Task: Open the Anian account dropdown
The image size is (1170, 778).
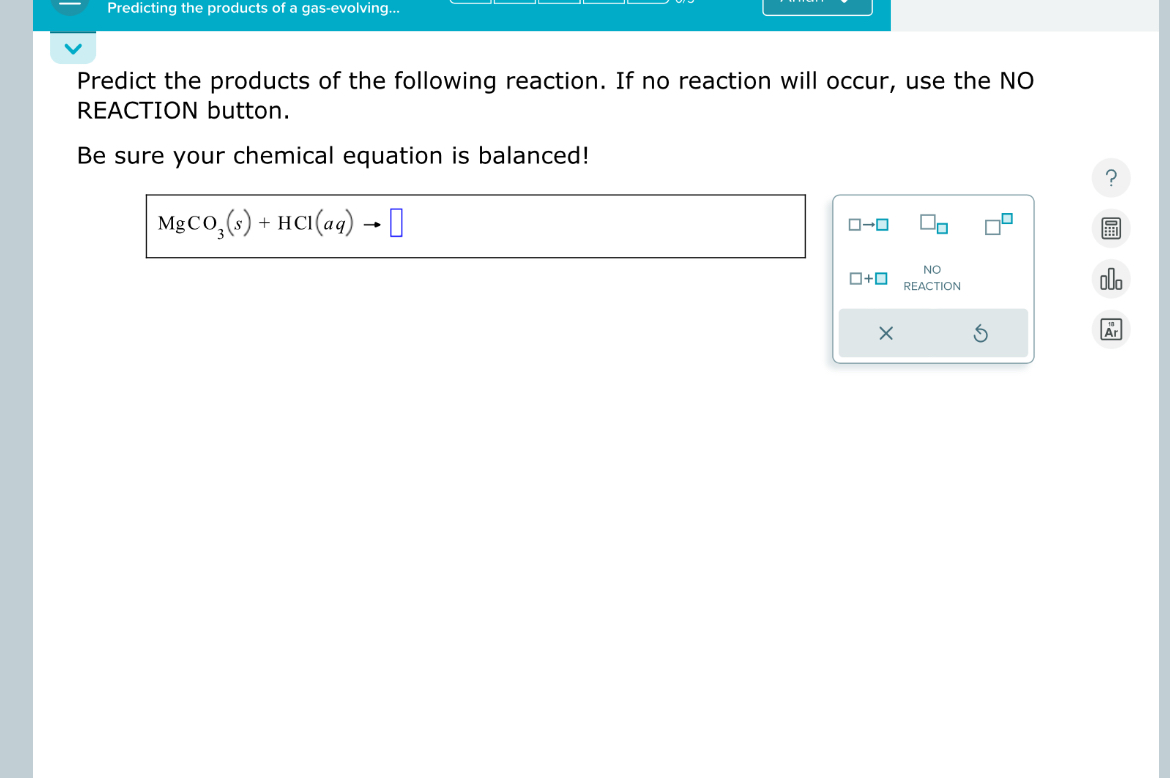Action: tap(817, 5)
